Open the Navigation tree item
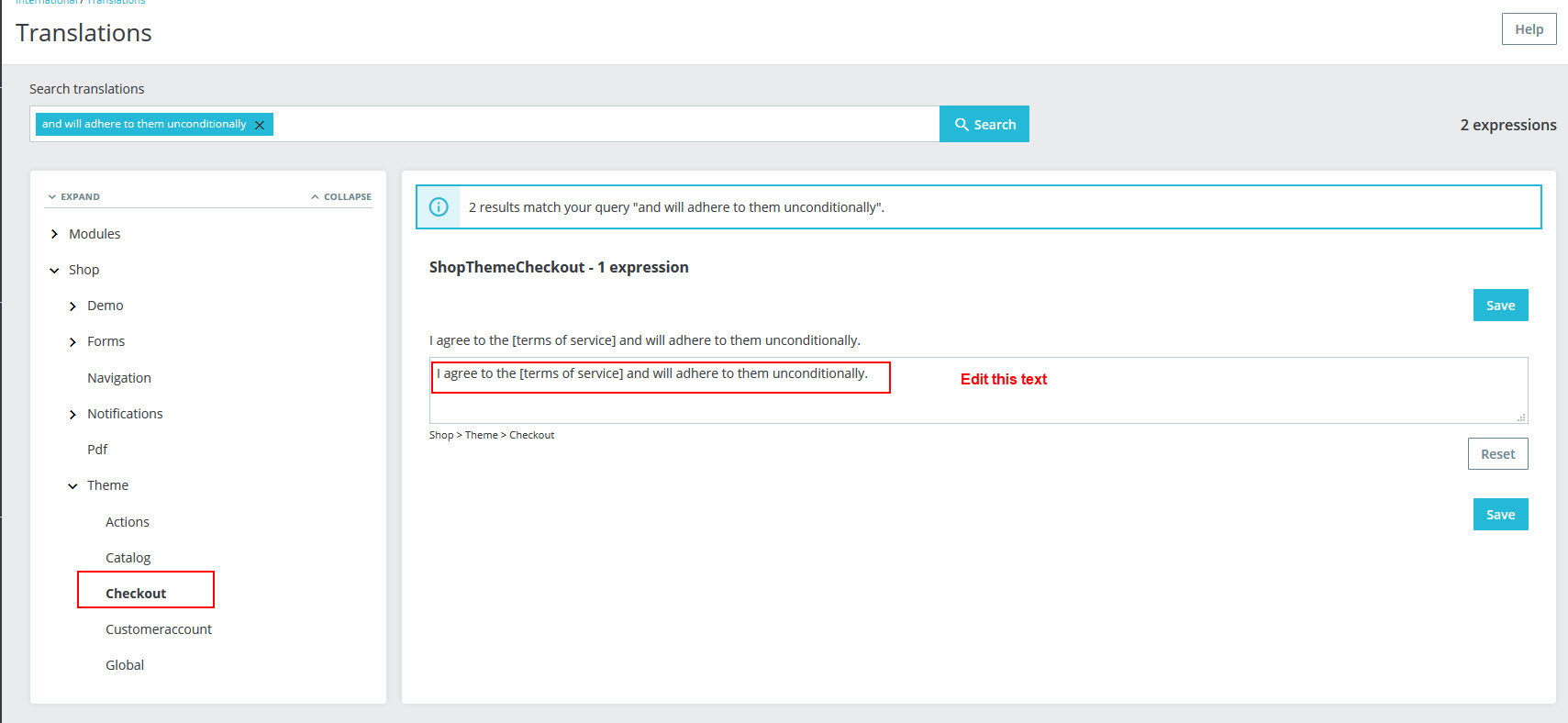Viewport: 1568px width, 723px height. coord(119,378)
